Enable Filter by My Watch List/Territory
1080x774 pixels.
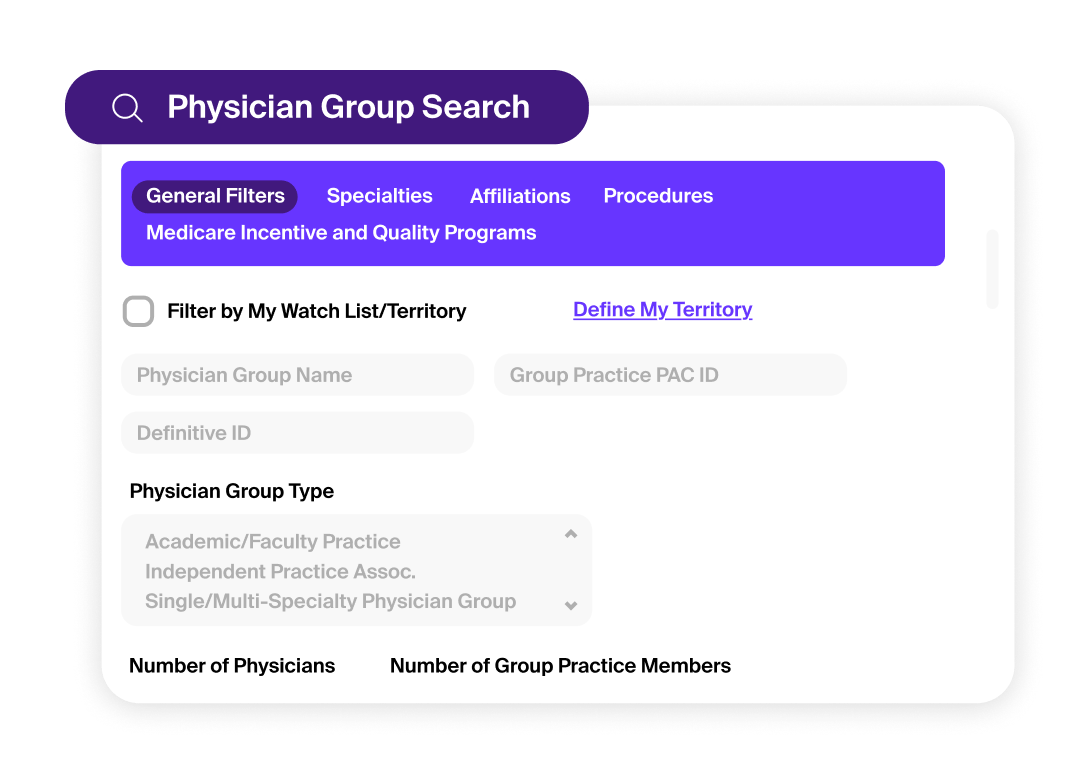click(x=138, y=311)
